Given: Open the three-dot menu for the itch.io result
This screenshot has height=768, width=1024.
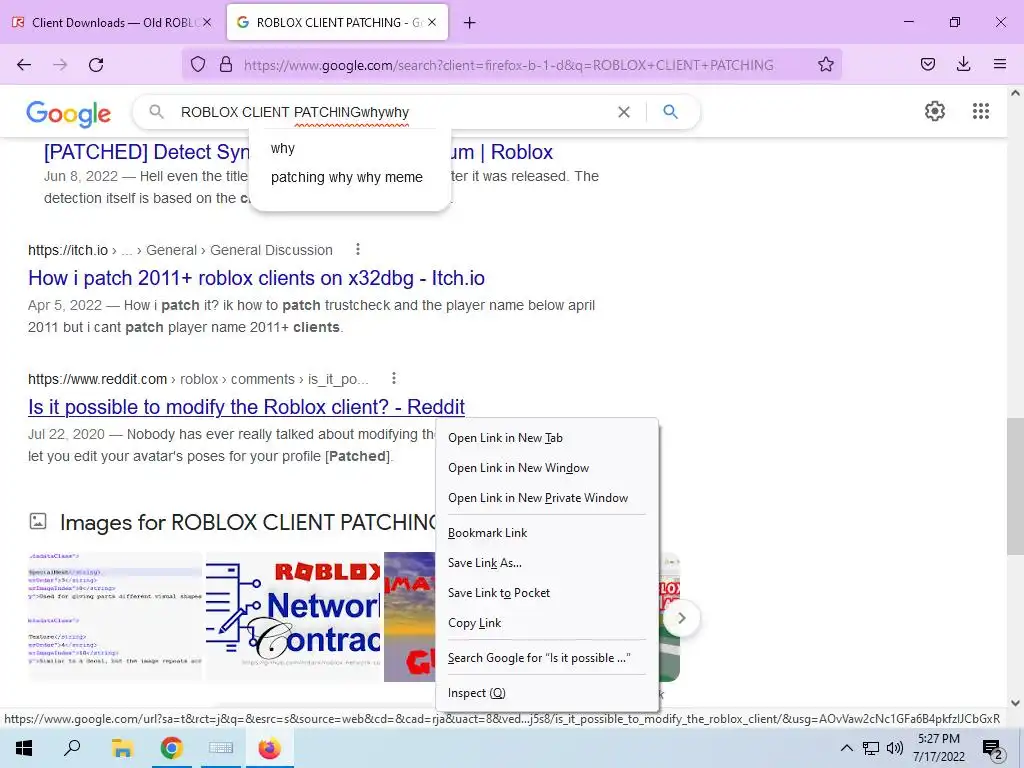Looking at the screenshot, I should click(357, 249).
